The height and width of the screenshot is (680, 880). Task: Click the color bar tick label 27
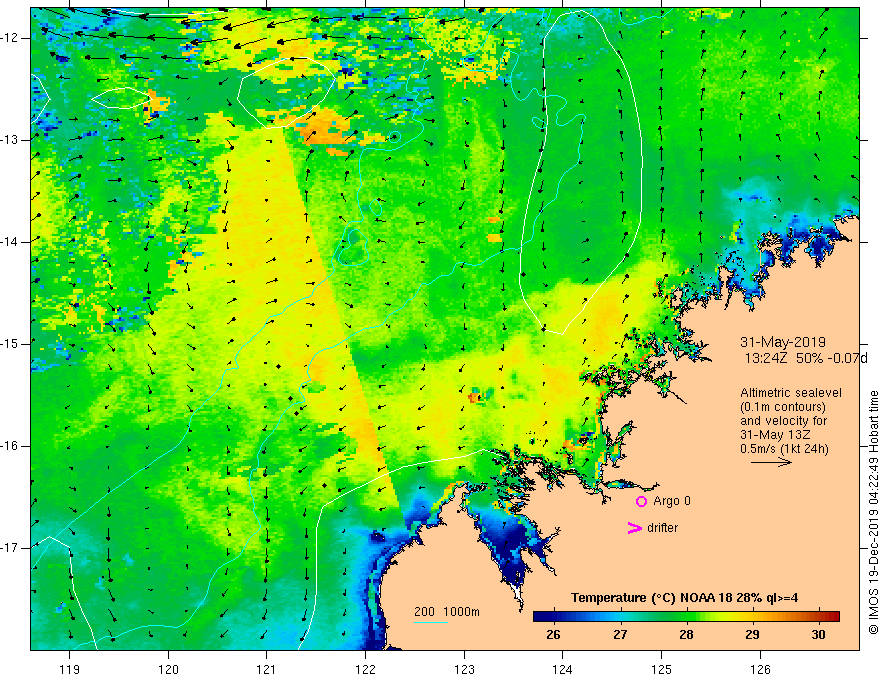click(620, 635)
